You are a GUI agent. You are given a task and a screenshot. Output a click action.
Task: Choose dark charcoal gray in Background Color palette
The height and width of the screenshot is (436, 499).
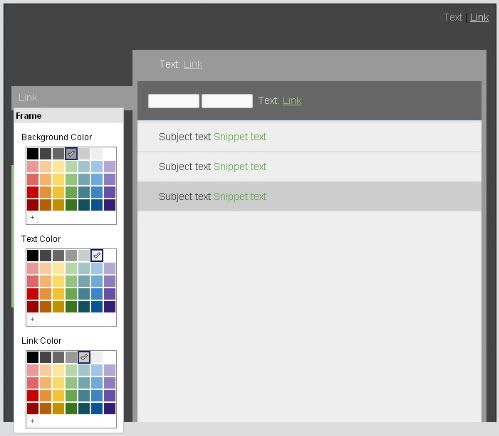[46, 154]
